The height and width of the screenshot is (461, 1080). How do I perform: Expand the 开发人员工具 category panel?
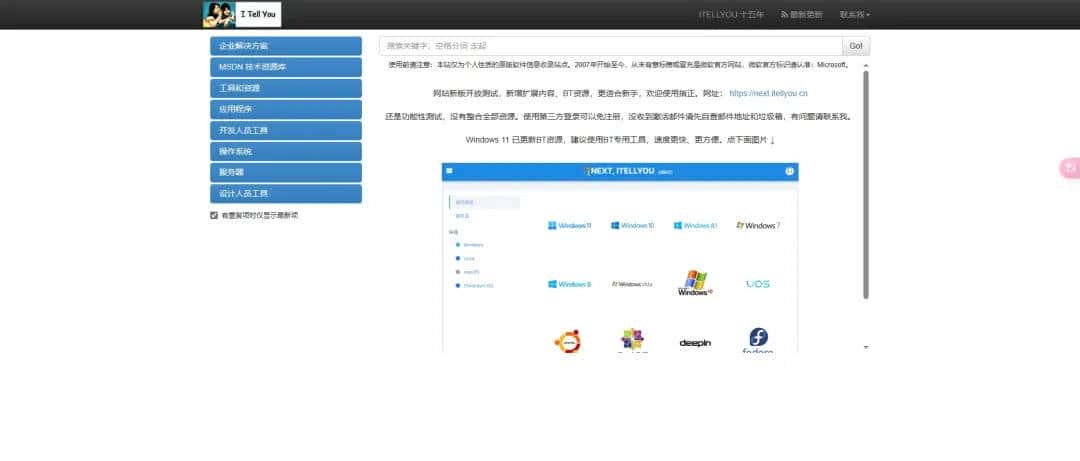(x=285, y=130)
